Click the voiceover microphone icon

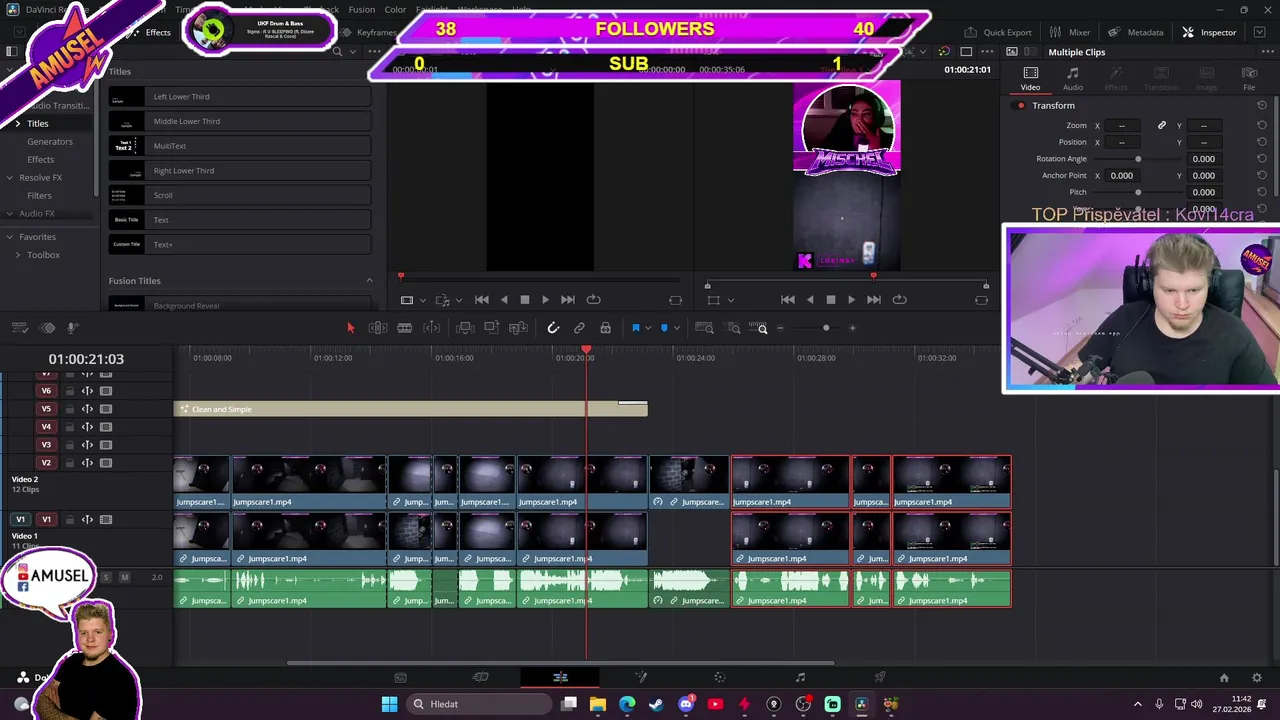(x=72, y=328)
